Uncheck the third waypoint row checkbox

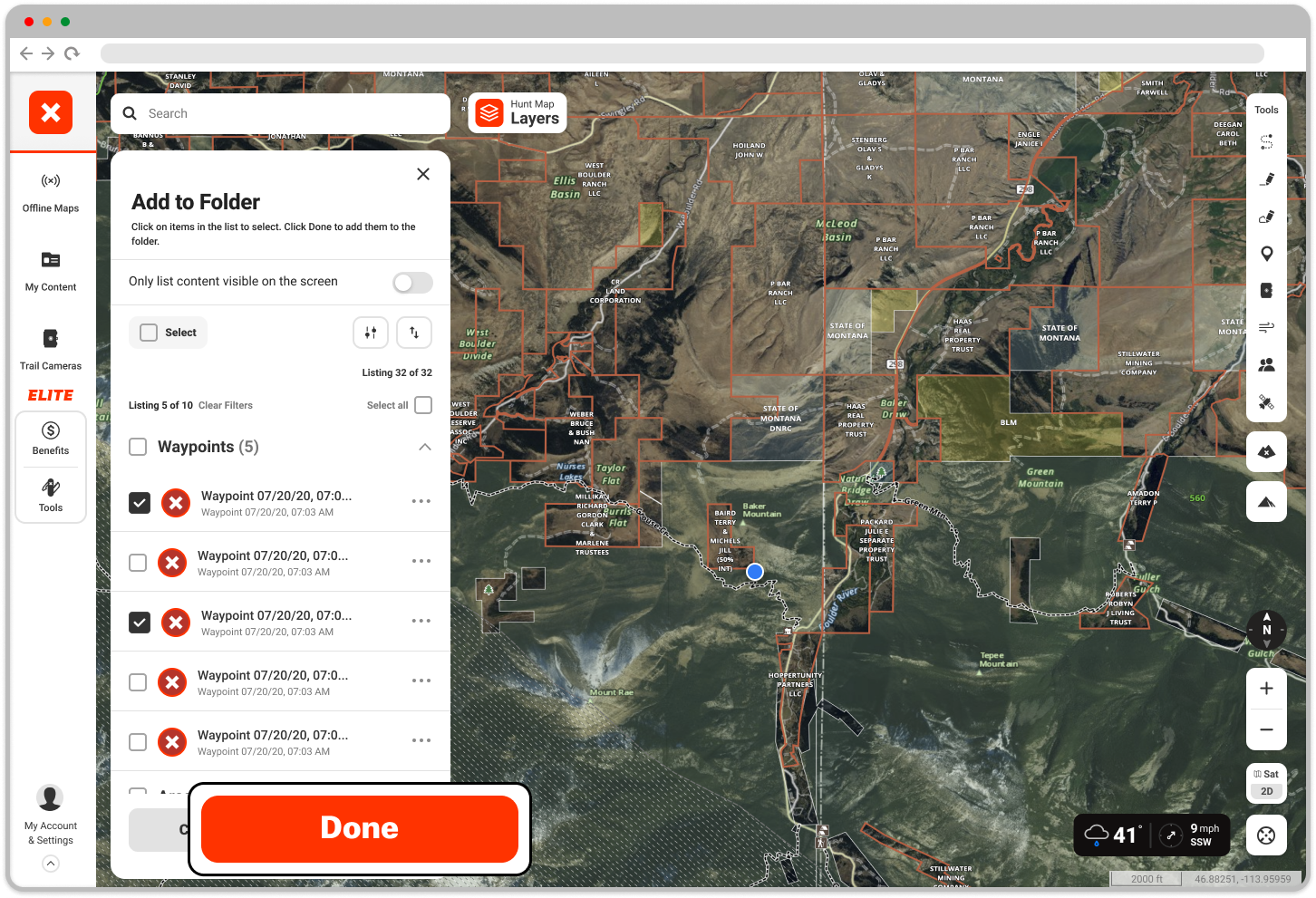pos(140,622)
